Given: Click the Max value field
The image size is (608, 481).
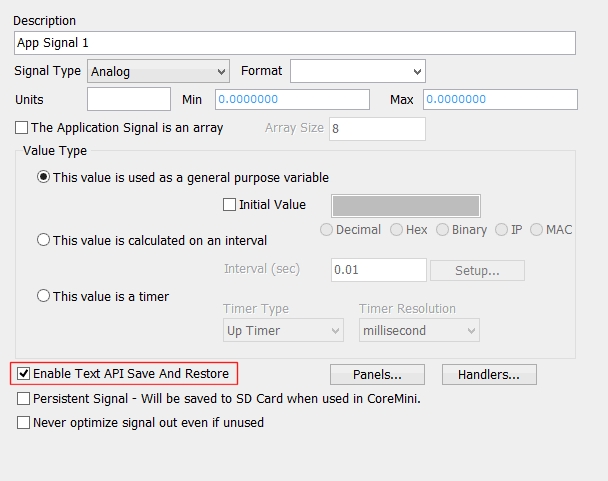Looking at the screenshot, I should tap(500, 100).
